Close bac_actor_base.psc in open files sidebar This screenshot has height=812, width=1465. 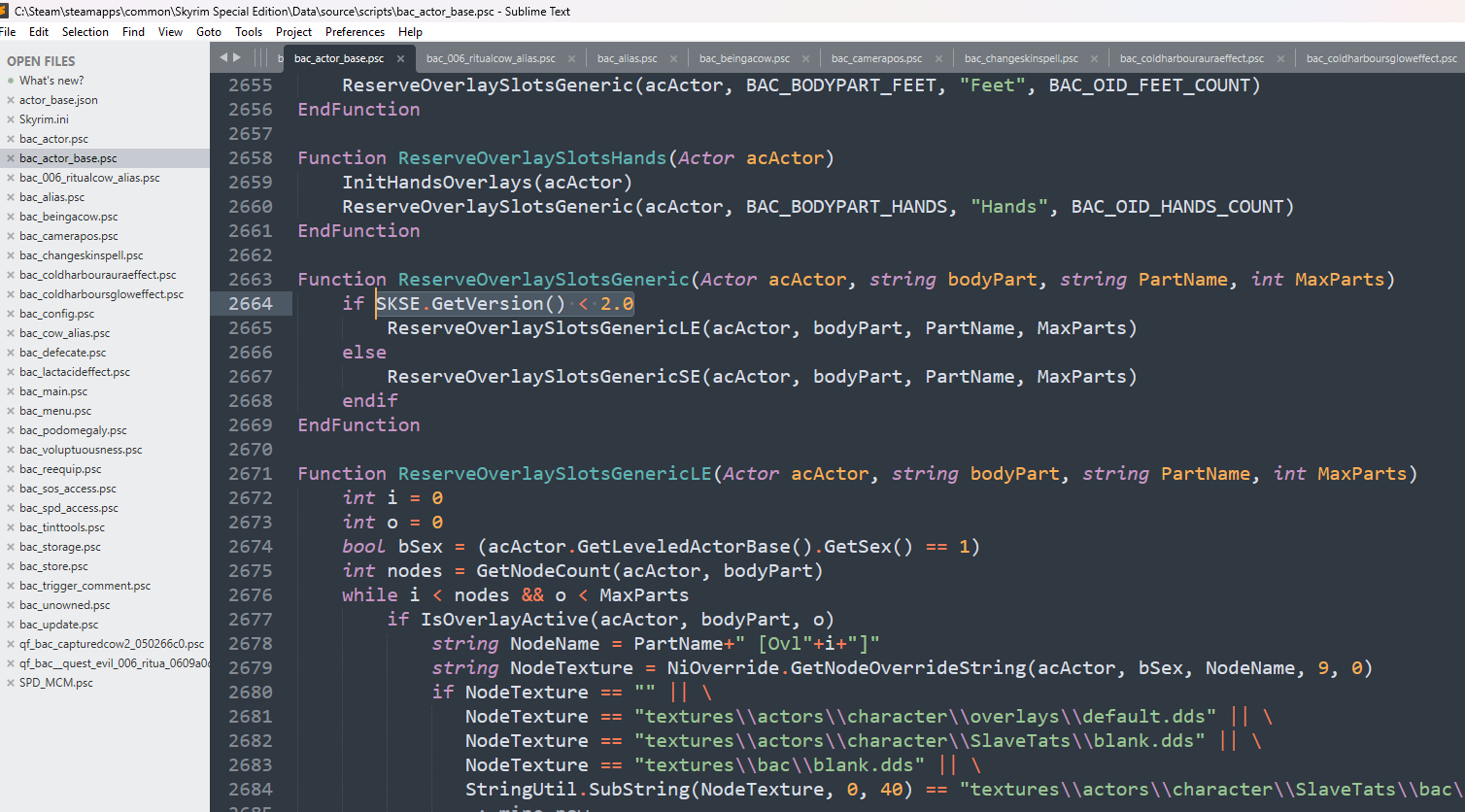(11, 158)
